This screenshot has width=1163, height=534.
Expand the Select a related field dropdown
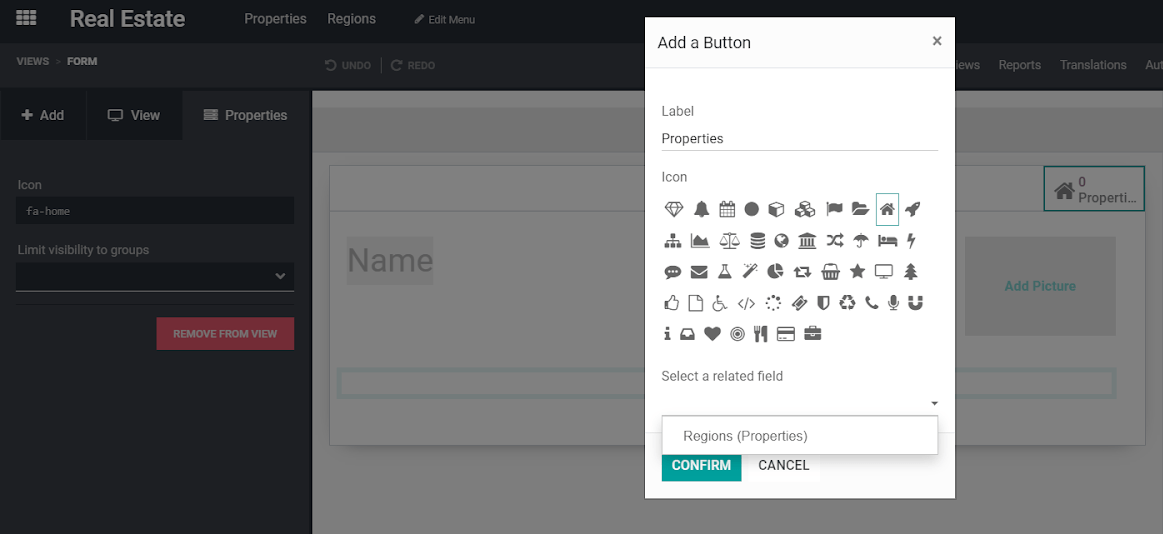(x=800, y=402)
